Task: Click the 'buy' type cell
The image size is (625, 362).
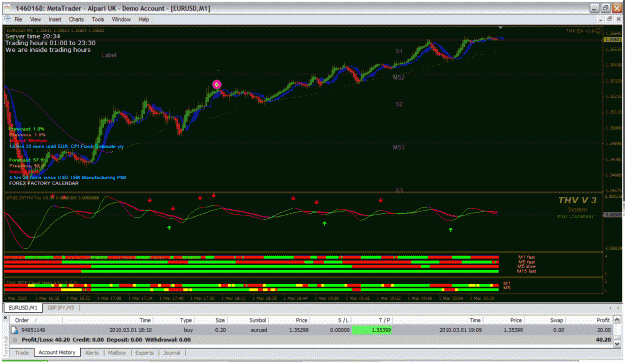Action: tap(188, 330)
